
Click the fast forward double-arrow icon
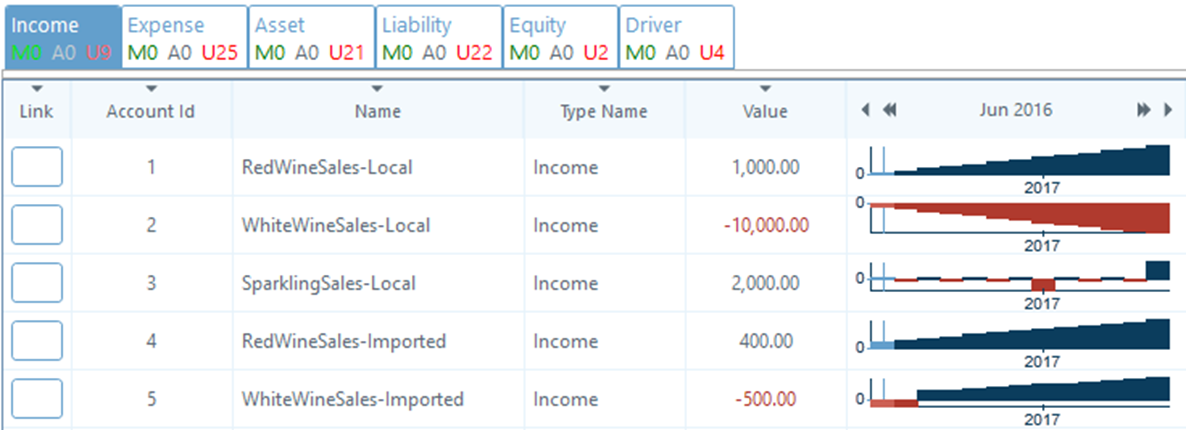(1144, 111)
